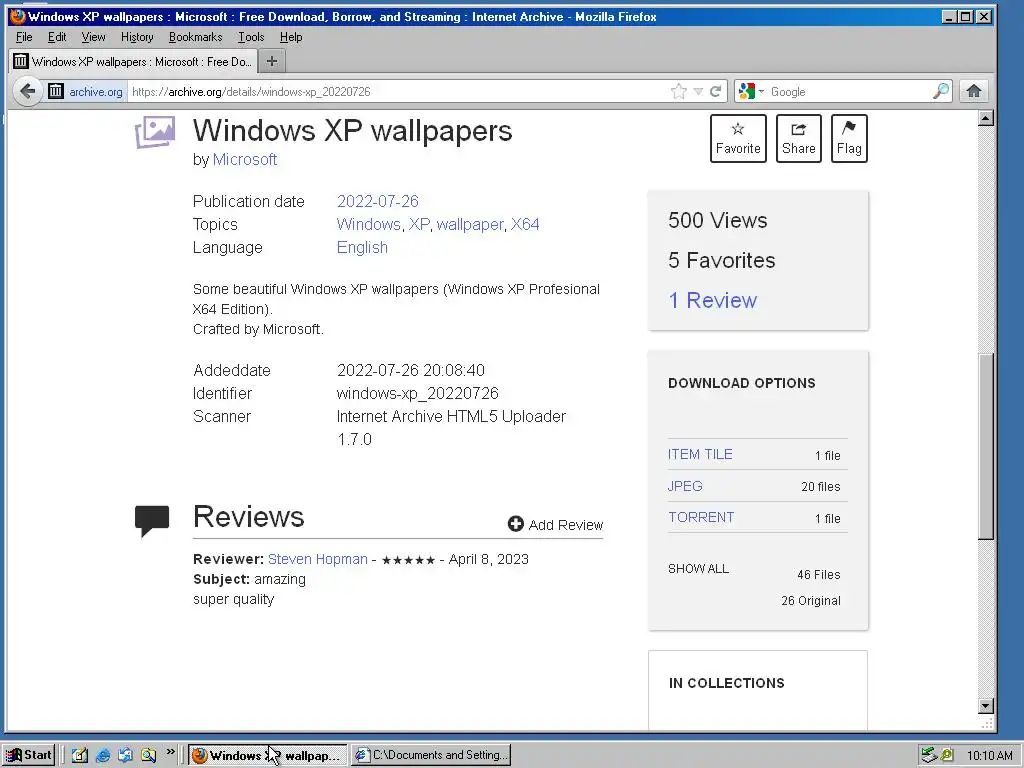Click SHOW ALL download files
Screen dimensions: 1024x768
tap(698, 569)
